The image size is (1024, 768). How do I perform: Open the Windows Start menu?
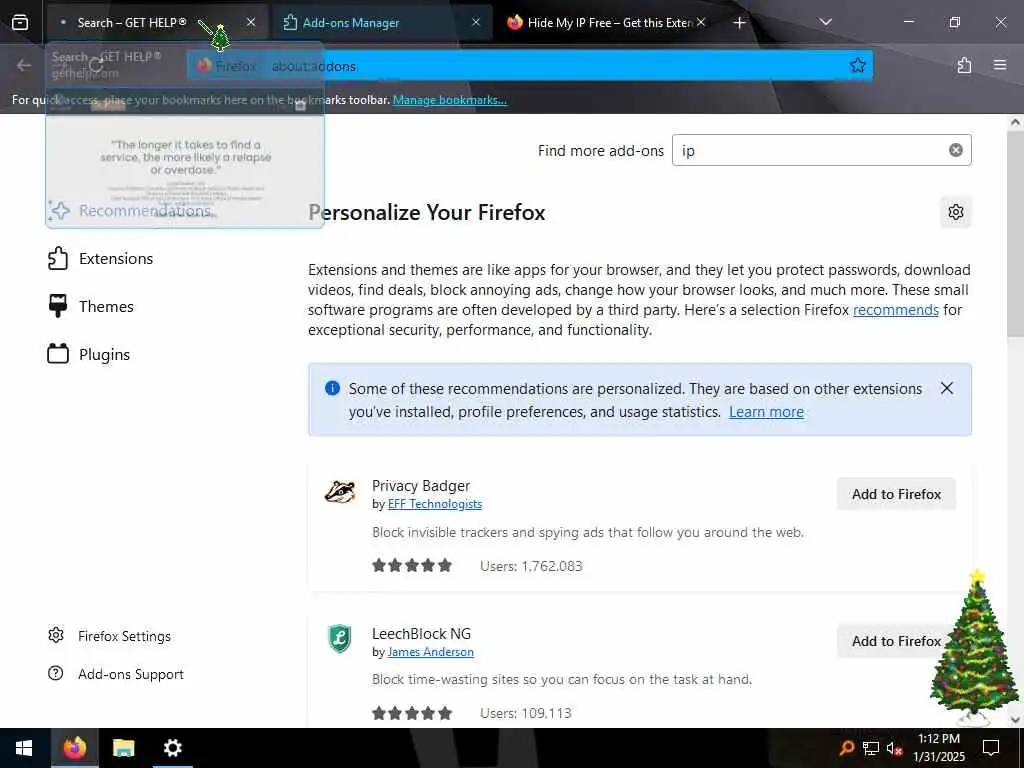[x=24, y=748]
